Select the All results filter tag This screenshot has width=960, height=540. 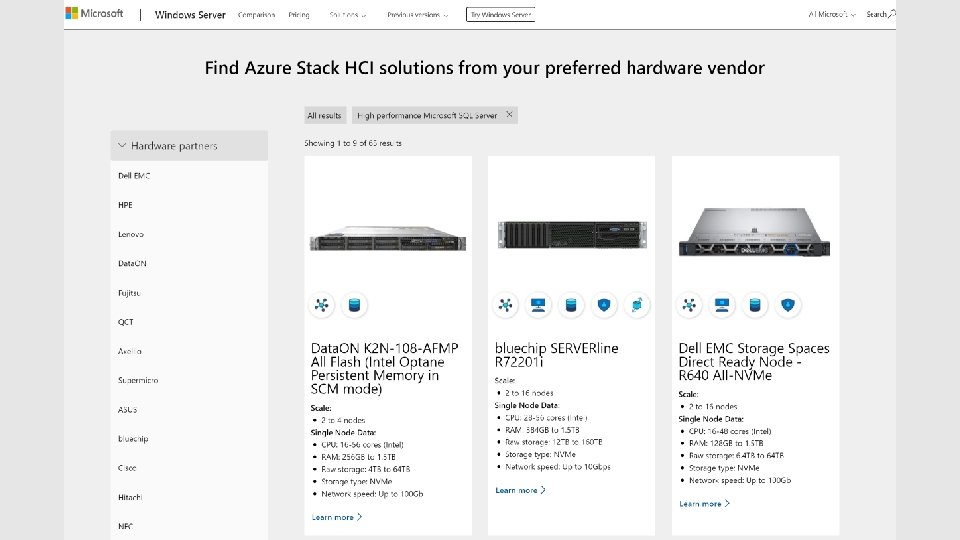coord(325,116)
